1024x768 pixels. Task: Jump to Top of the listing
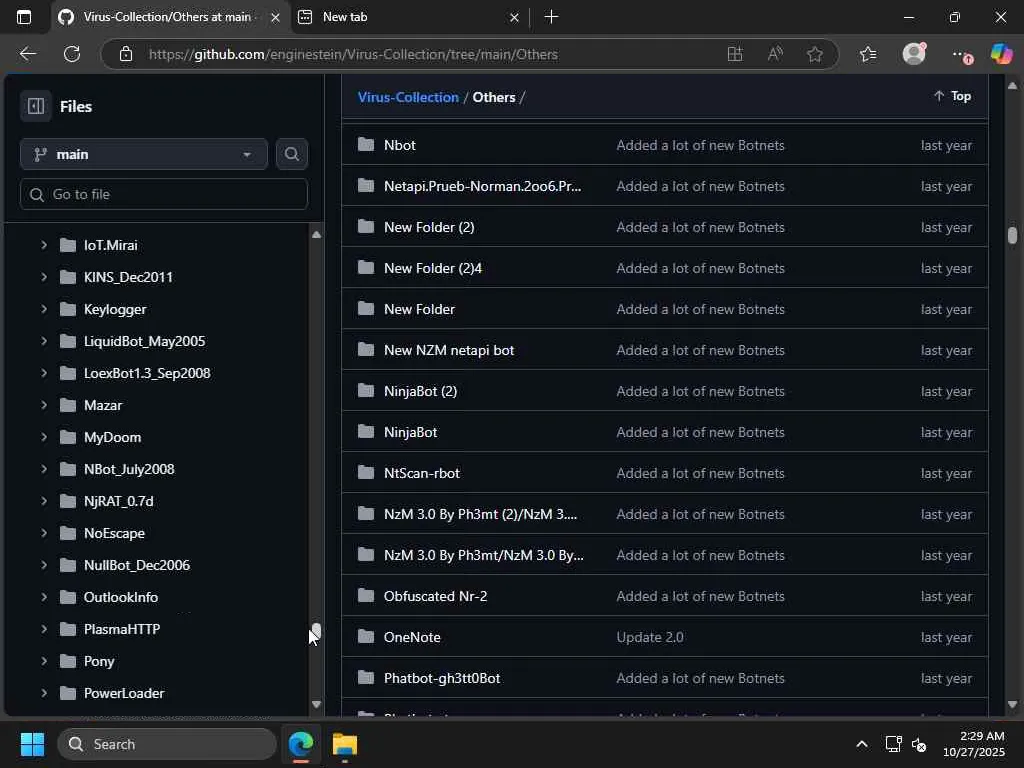coord(952,96)
